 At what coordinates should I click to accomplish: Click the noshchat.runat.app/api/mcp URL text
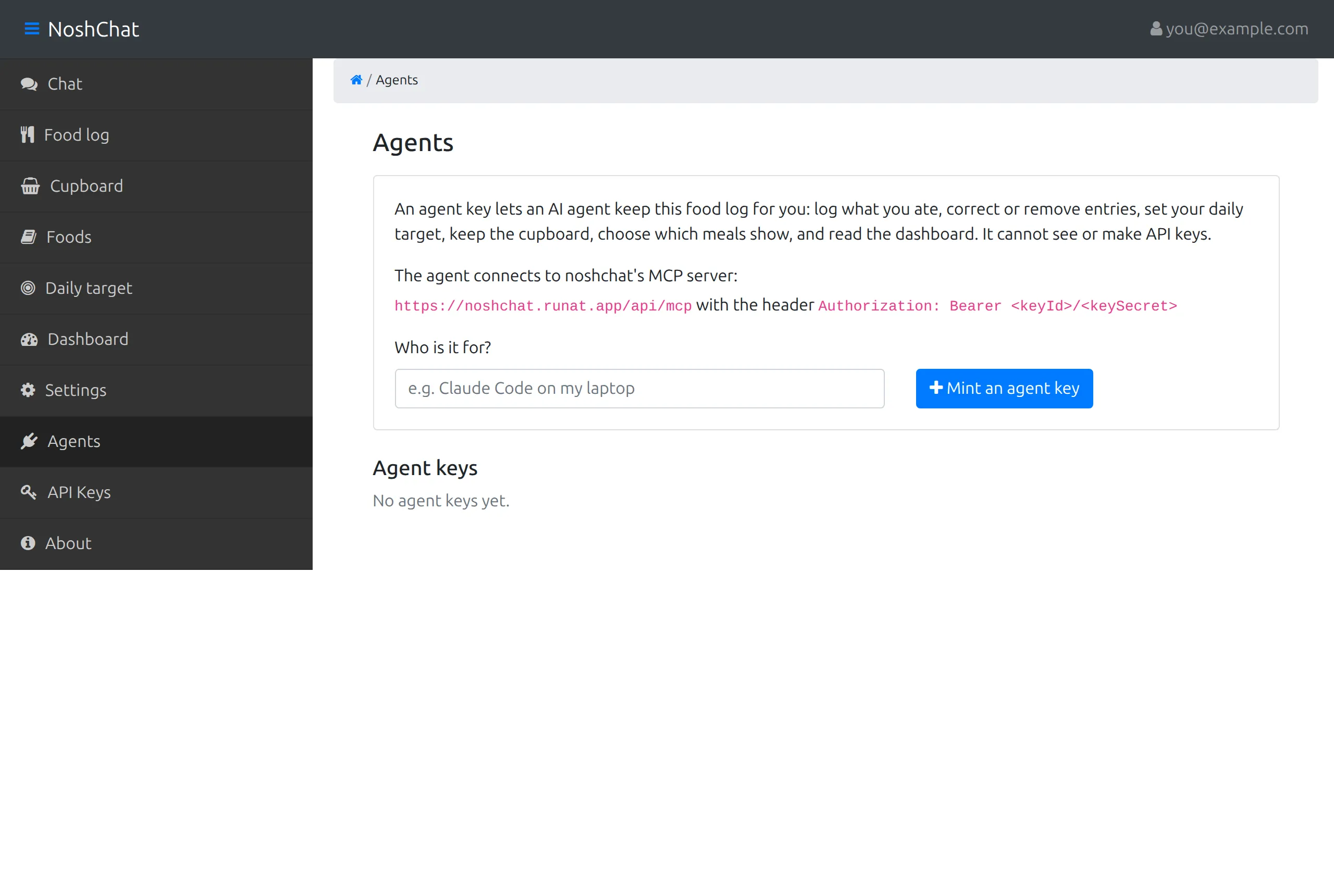(x=543, y=306)
